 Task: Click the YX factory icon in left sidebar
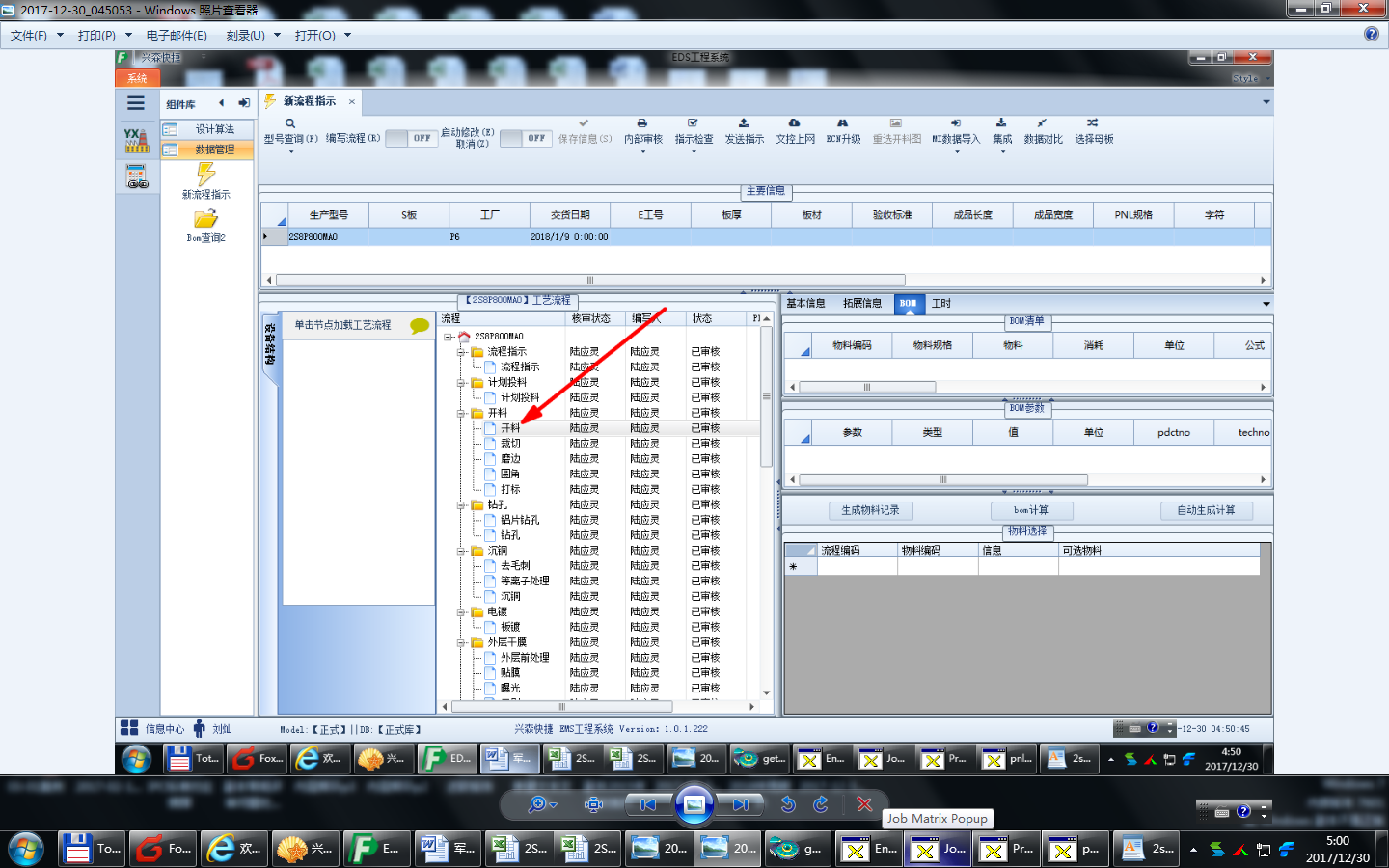coord(136,141)
